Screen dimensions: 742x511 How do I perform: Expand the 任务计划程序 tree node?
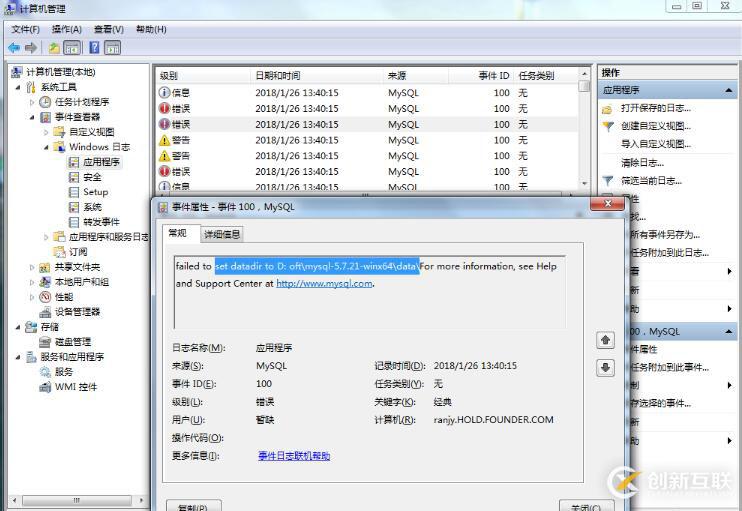(x=32, y=102)
